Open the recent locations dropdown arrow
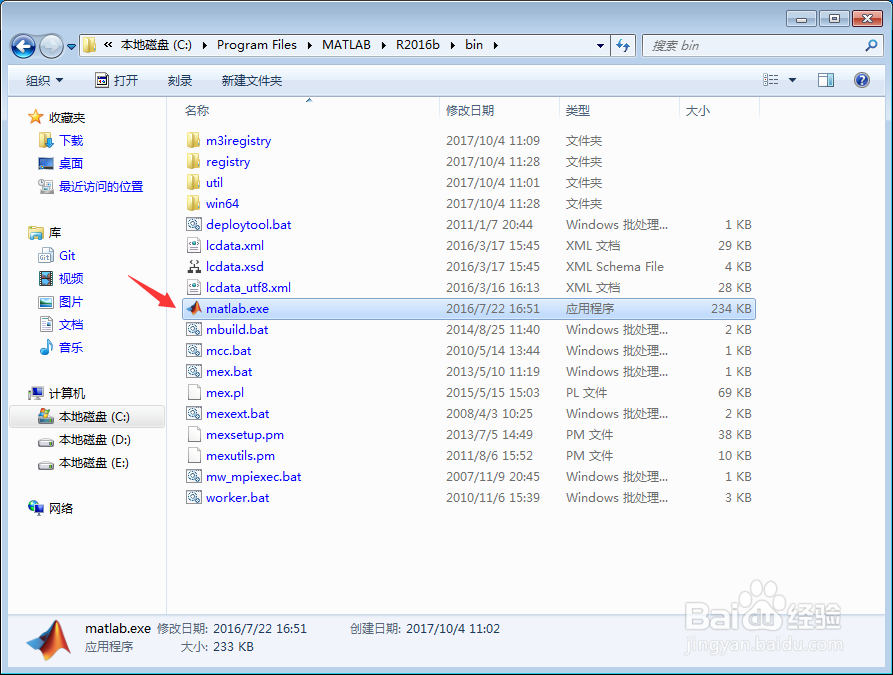 click(x=71, y=47)
